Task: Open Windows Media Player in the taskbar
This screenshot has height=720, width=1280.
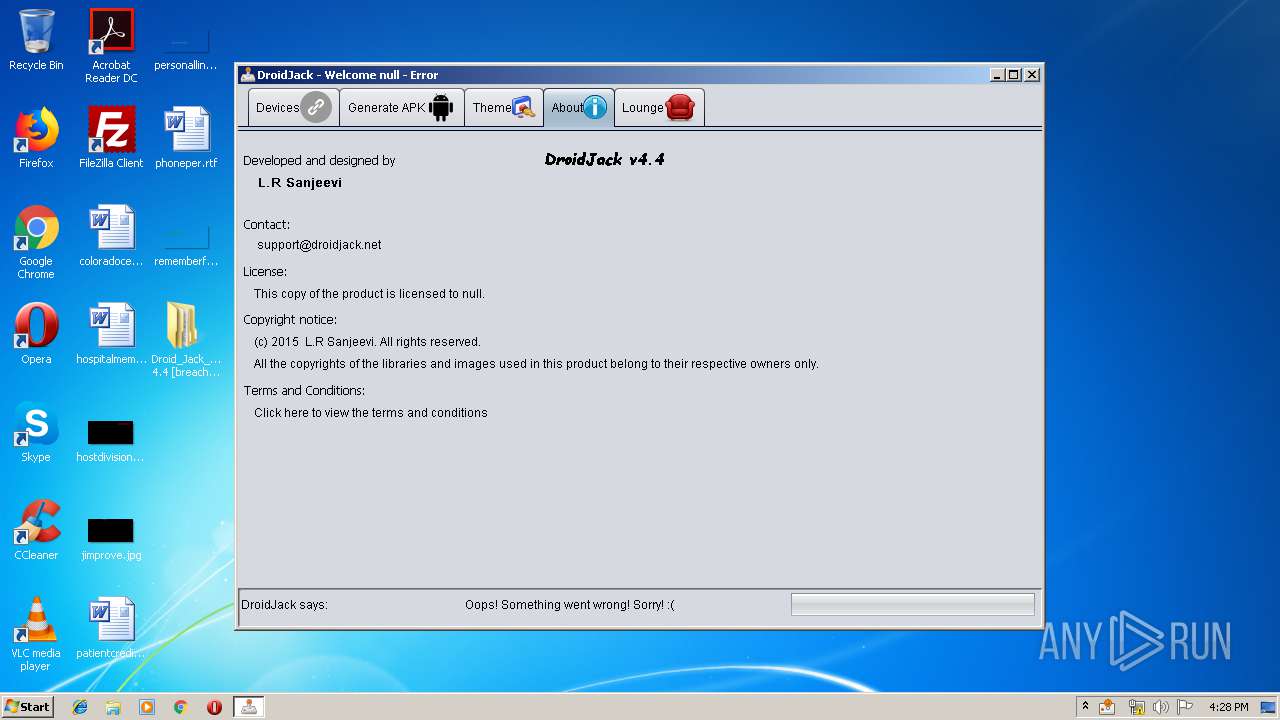Action: 147,707
